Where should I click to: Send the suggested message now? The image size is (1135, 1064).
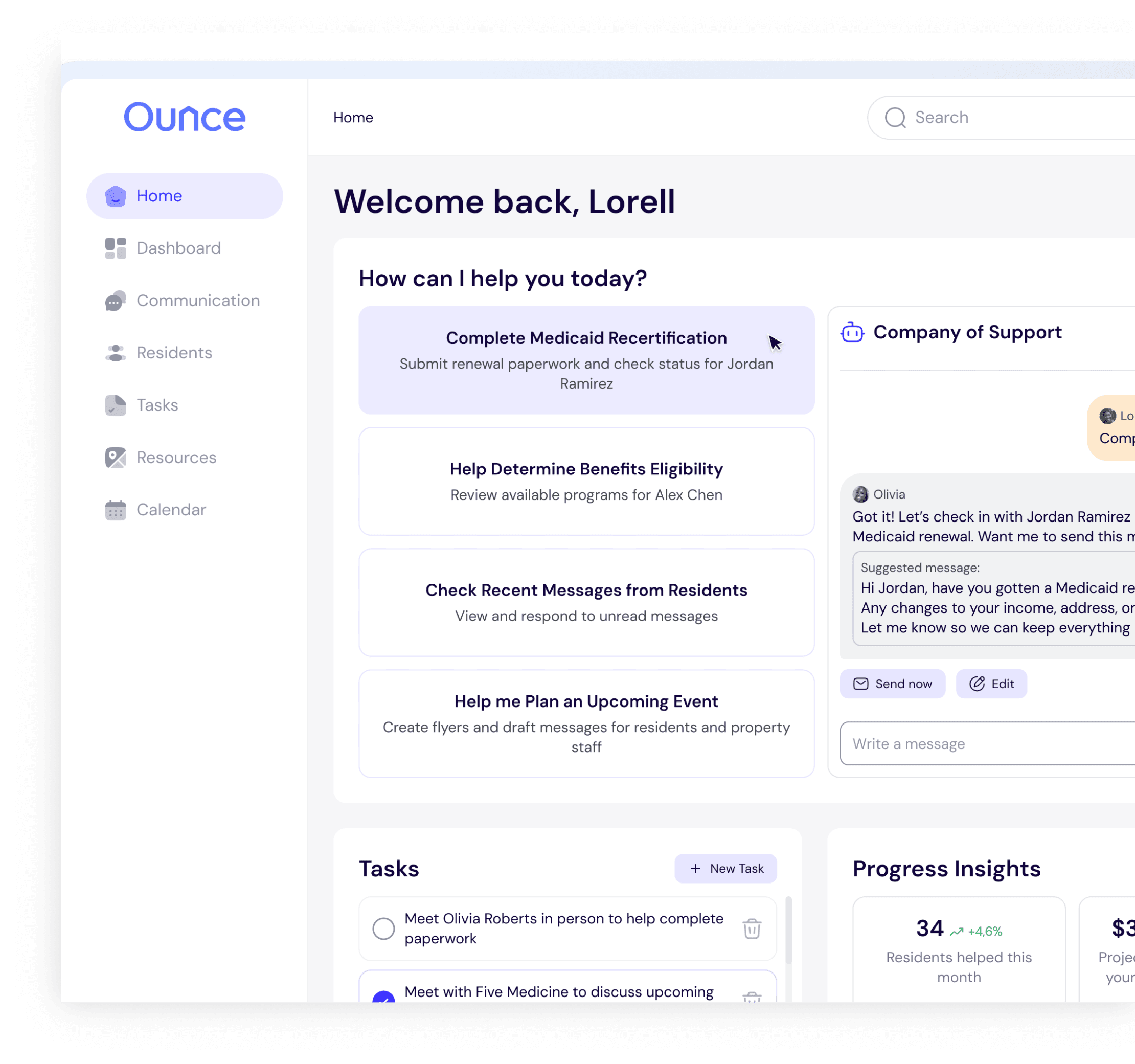coord(892,684)
